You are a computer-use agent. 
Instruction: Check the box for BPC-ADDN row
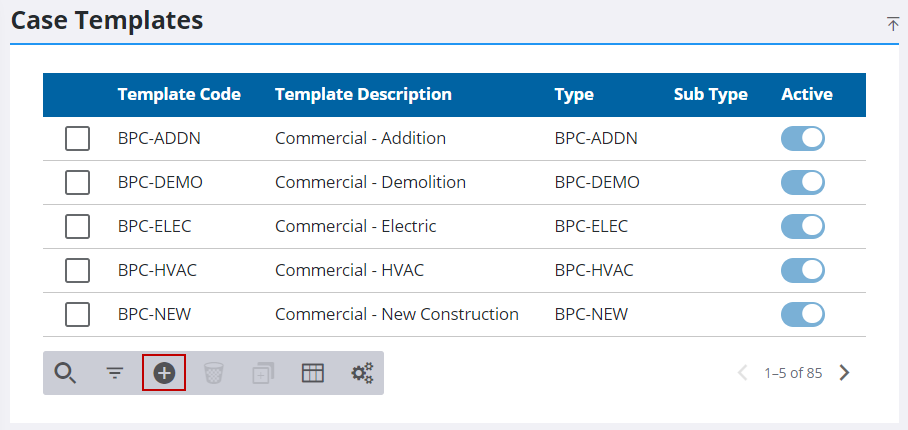(77, 139)
